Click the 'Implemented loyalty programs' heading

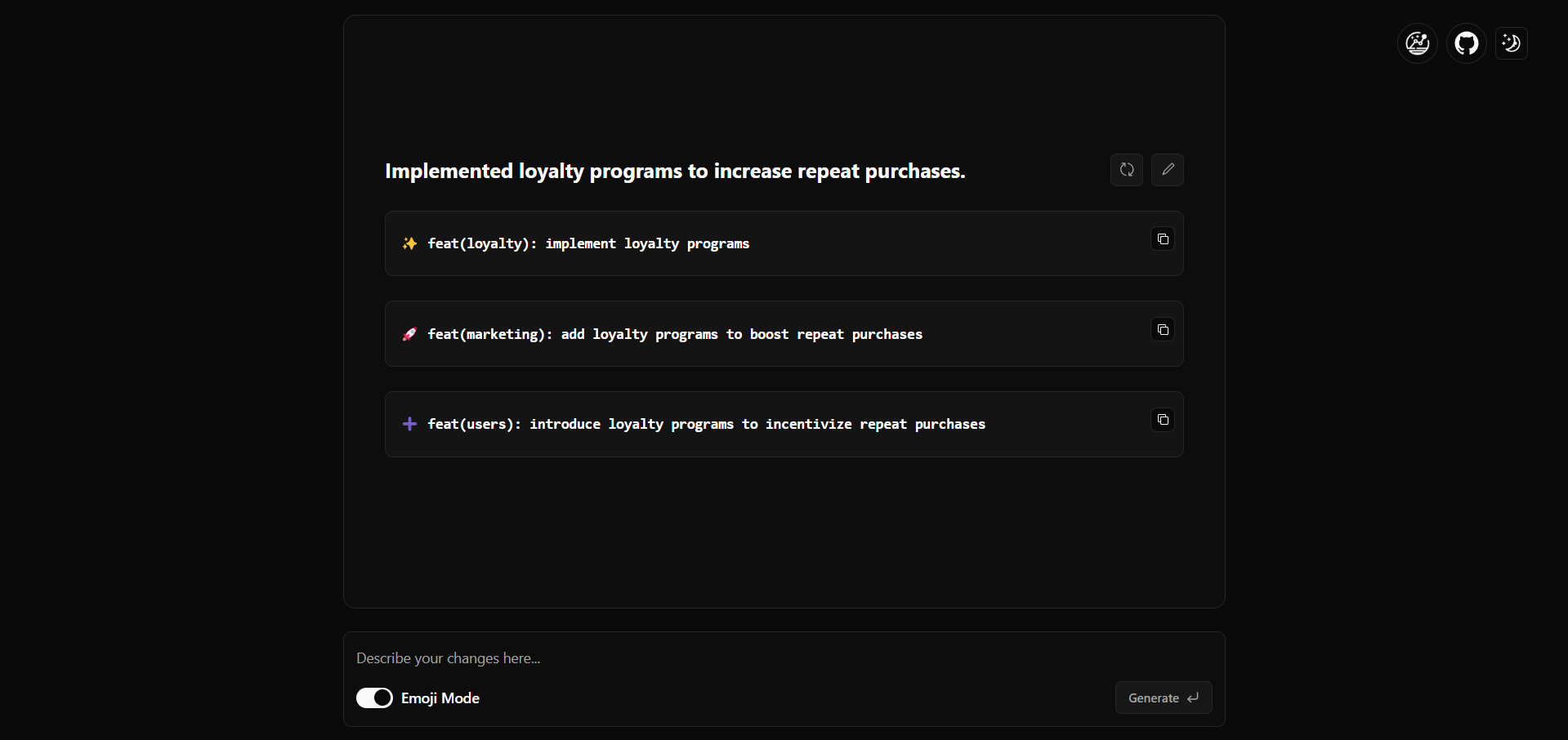(x=675, y=172)
